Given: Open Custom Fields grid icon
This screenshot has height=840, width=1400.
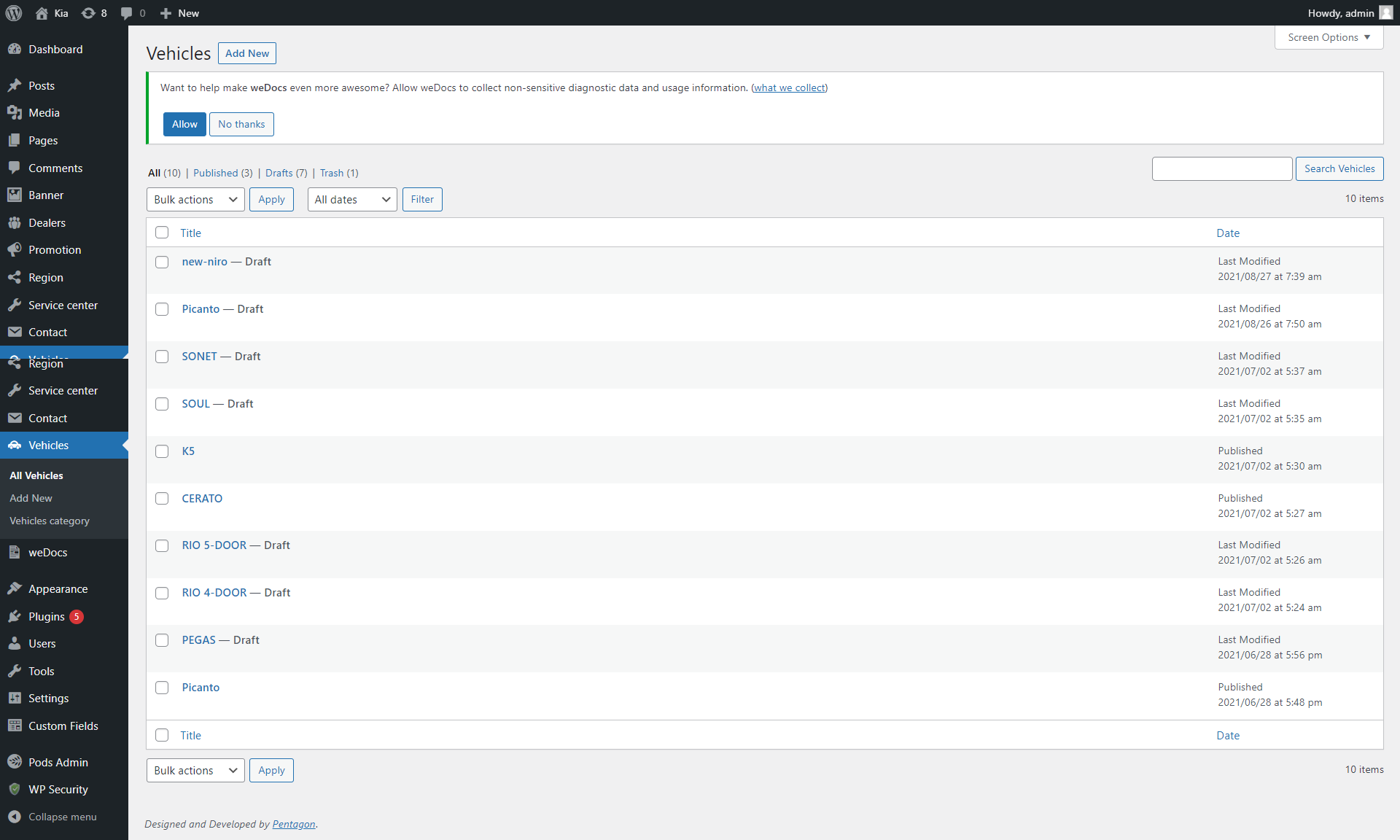Looking at the screenshot, I should coord(15,726).
